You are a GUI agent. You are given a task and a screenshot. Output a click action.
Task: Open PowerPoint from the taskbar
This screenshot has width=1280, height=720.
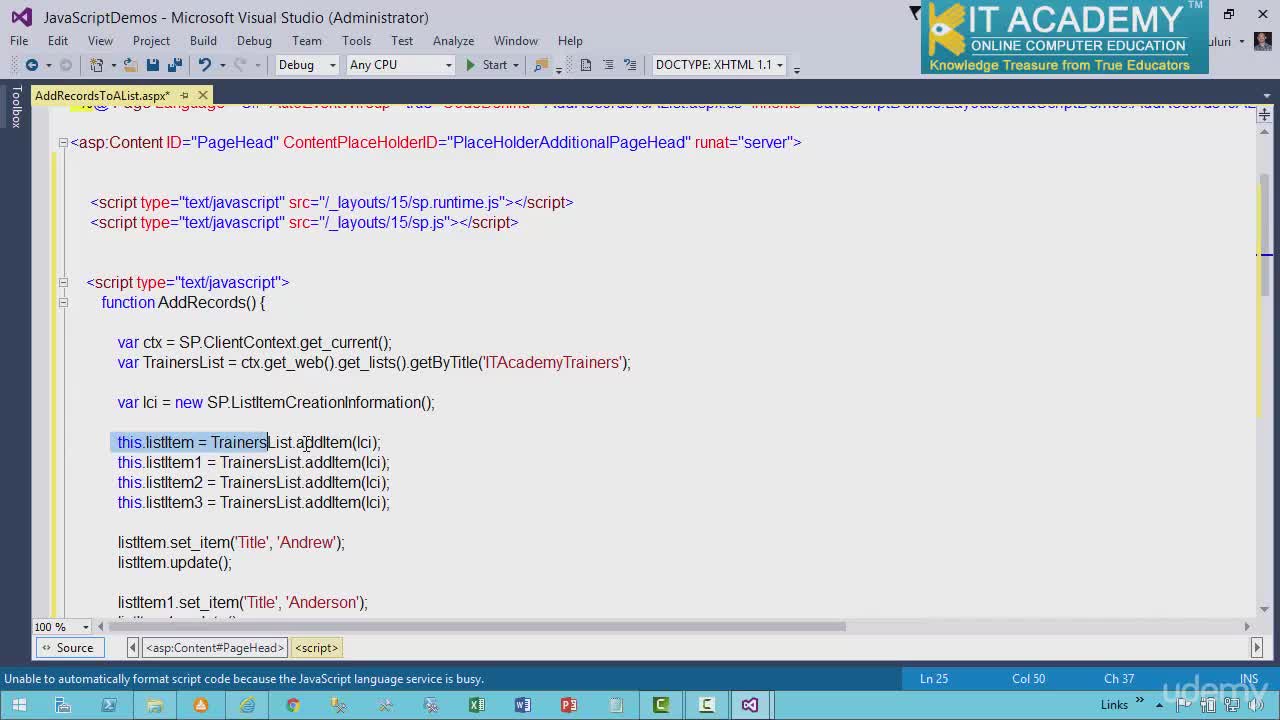569,705
